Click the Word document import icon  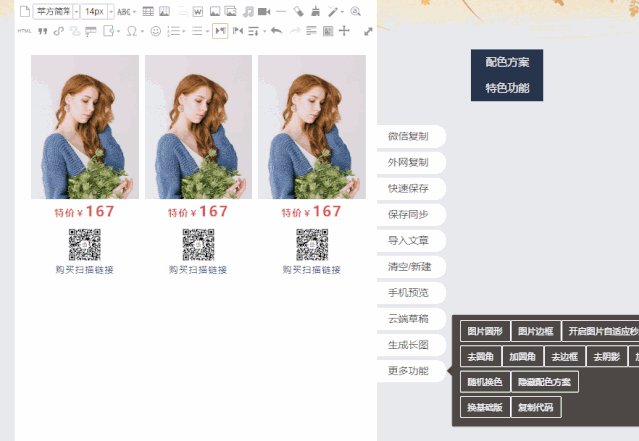(x=198, y=12)
